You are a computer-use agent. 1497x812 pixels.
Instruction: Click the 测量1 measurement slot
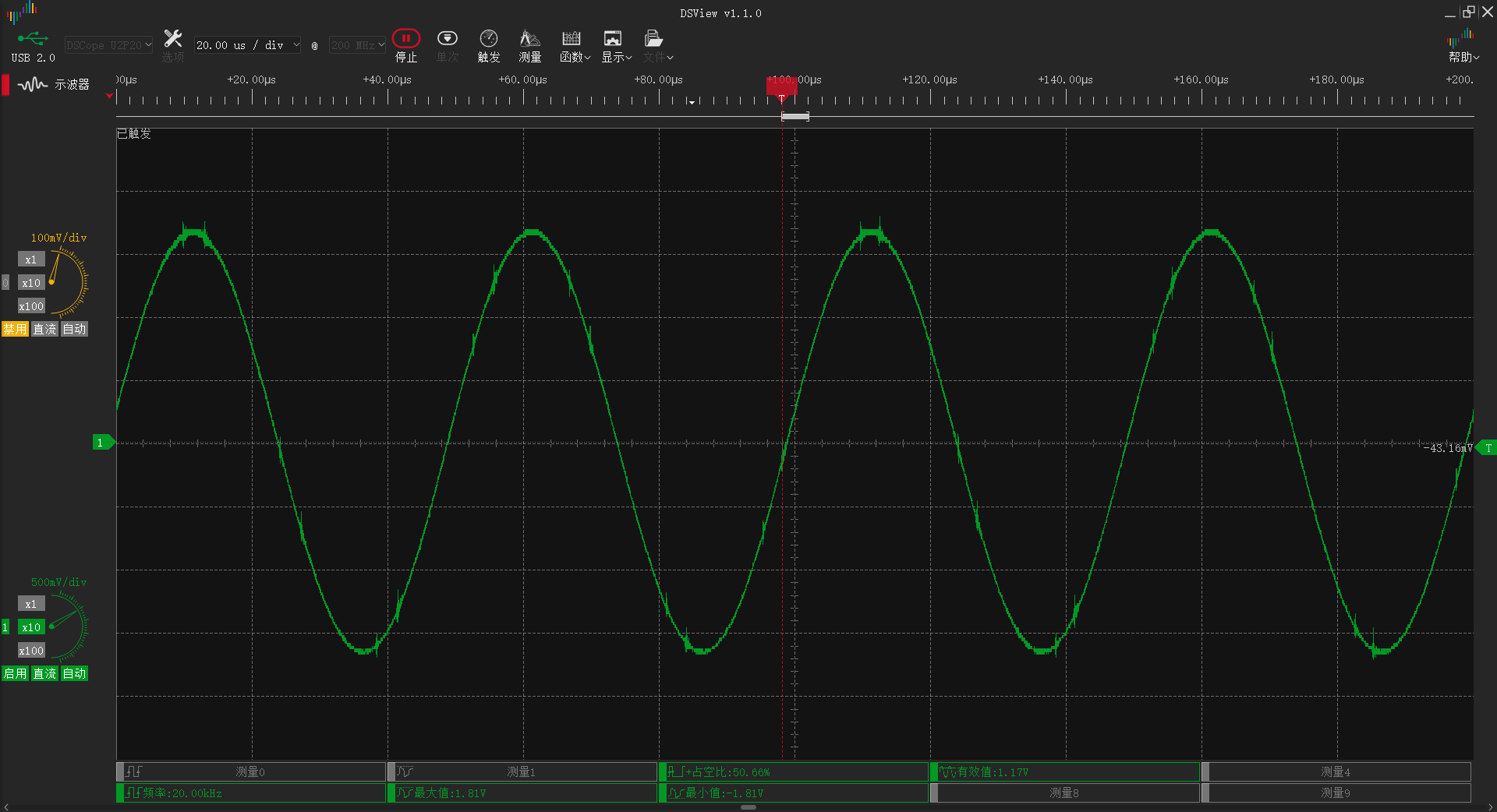click(x=522, y=771)
